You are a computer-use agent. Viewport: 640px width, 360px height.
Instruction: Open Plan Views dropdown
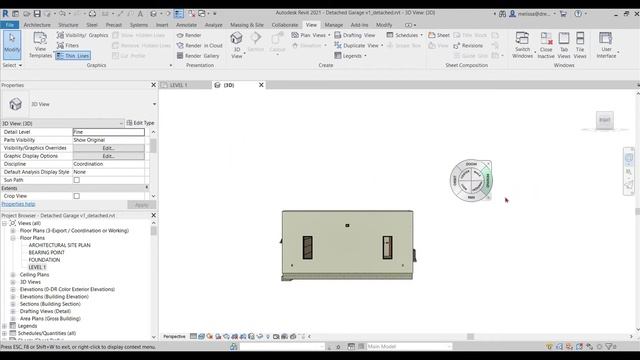(x=311, y=35)
